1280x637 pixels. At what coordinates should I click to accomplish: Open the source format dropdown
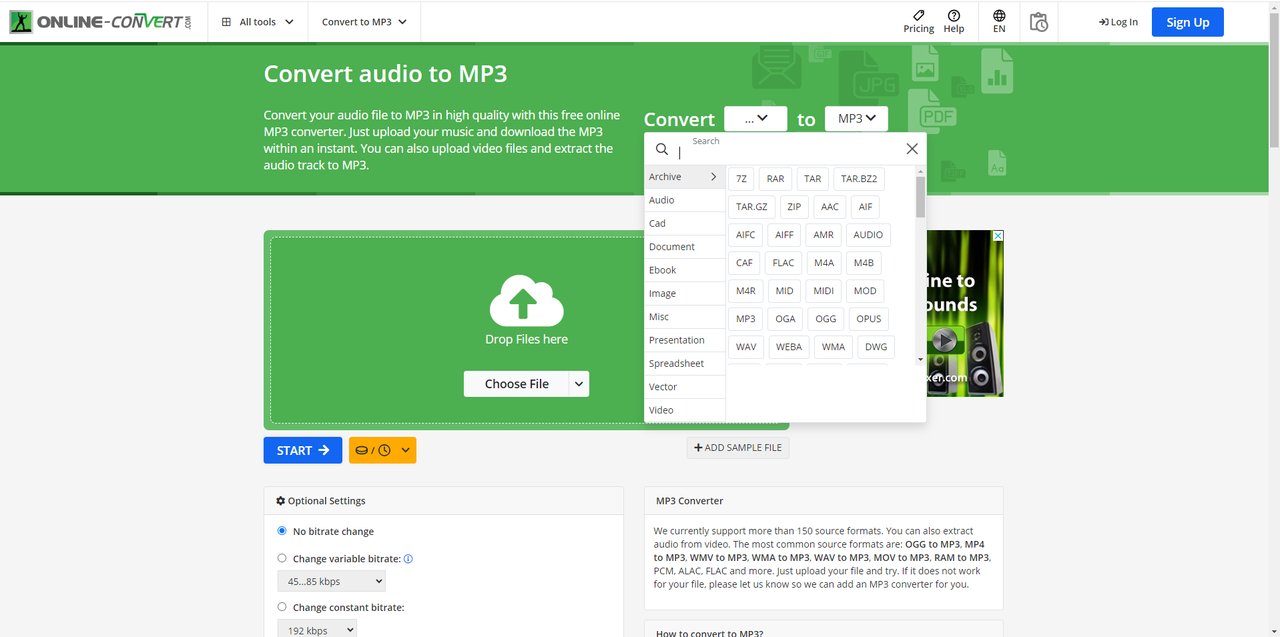[x=756, y=118]
